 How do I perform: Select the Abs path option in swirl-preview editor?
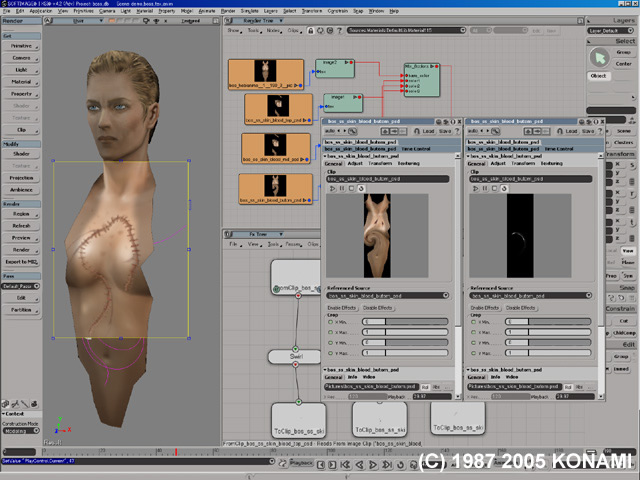pyautogui.click(x=436, y=387)
